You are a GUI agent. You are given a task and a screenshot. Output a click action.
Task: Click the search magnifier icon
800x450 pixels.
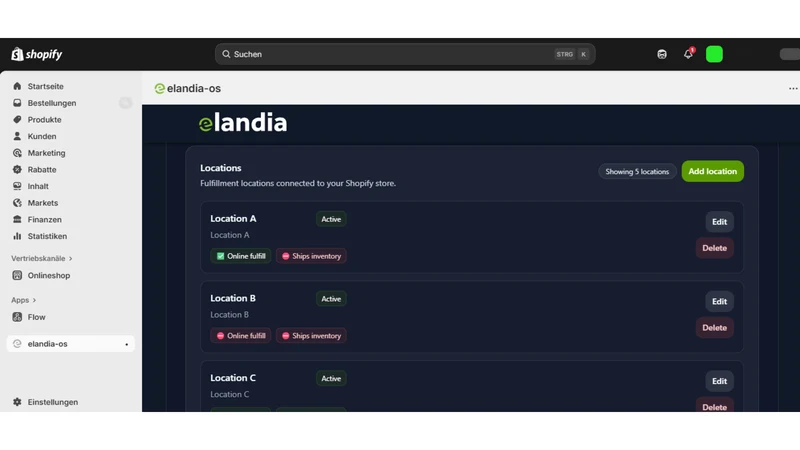coord(226,54)
